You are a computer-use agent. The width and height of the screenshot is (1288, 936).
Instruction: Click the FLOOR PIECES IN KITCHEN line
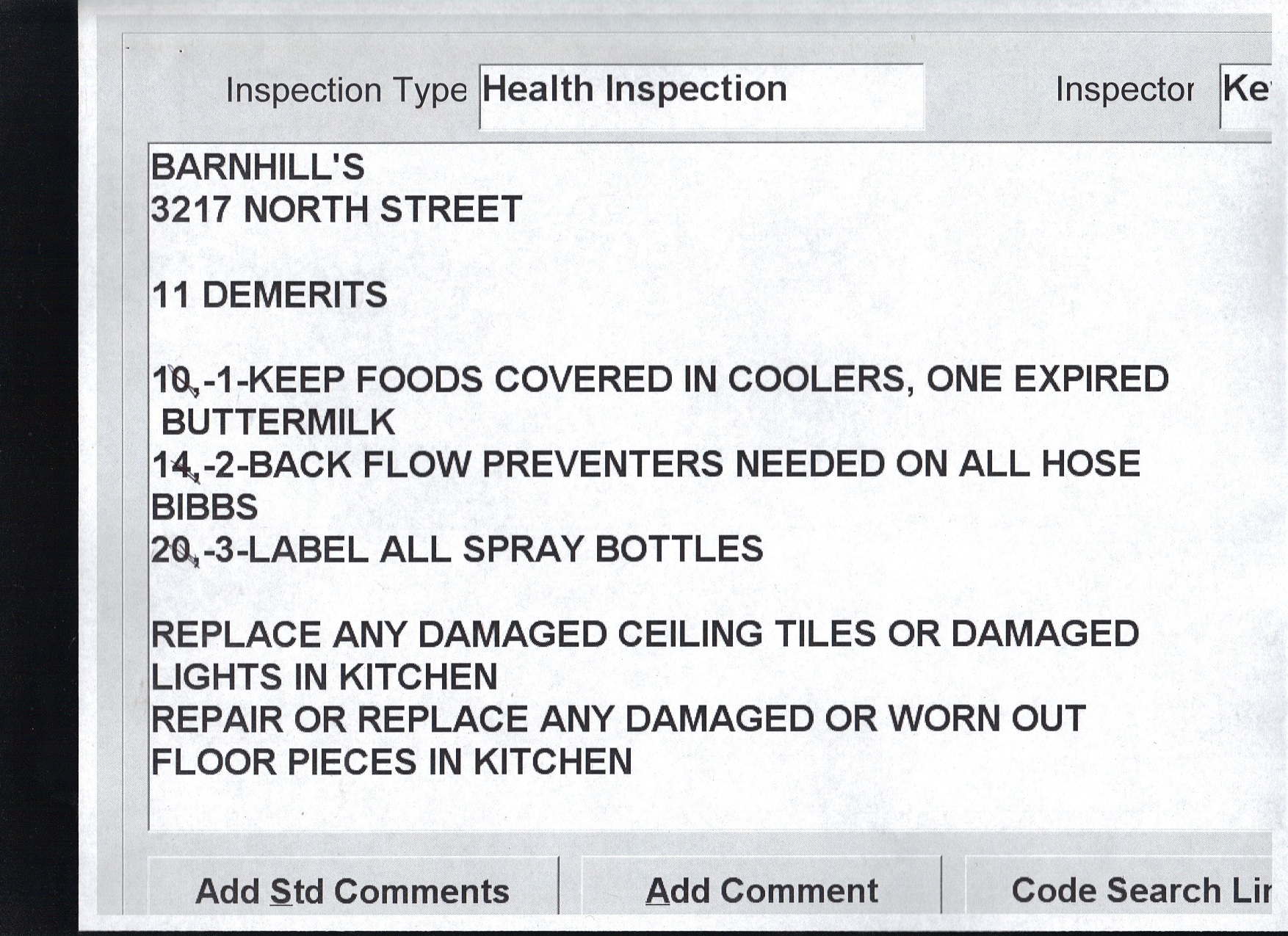[x=391, y=761]
